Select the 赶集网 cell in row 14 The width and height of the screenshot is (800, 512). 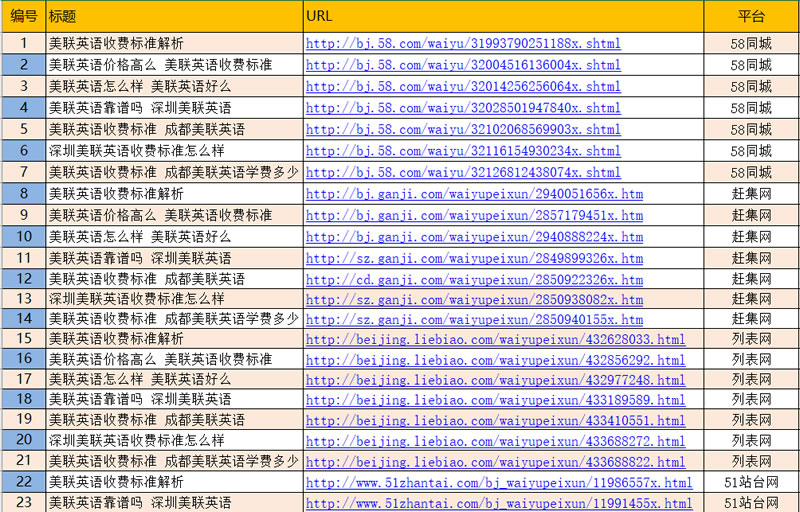tap(751, 319)
